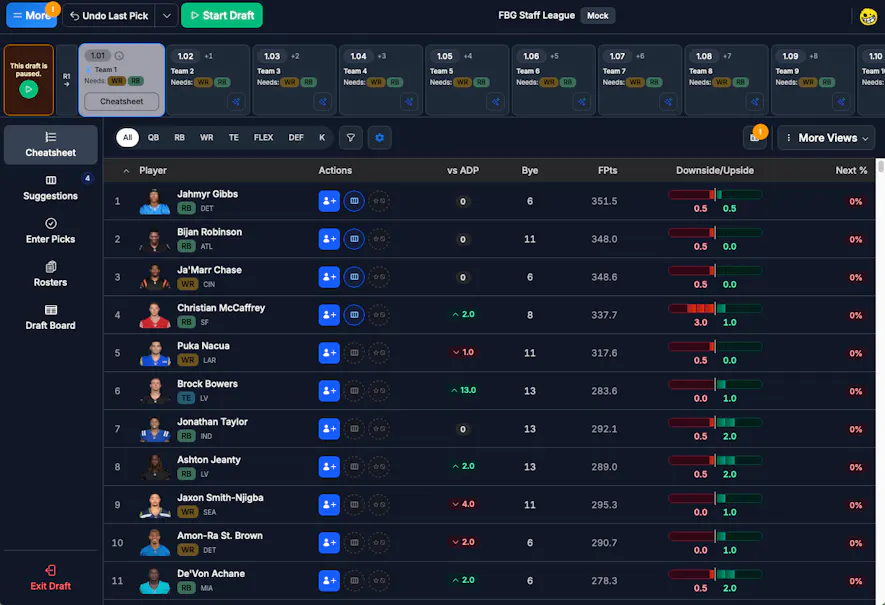Filter players by the QB tab
Screen dimensions: 885x605
click(154, 138)
